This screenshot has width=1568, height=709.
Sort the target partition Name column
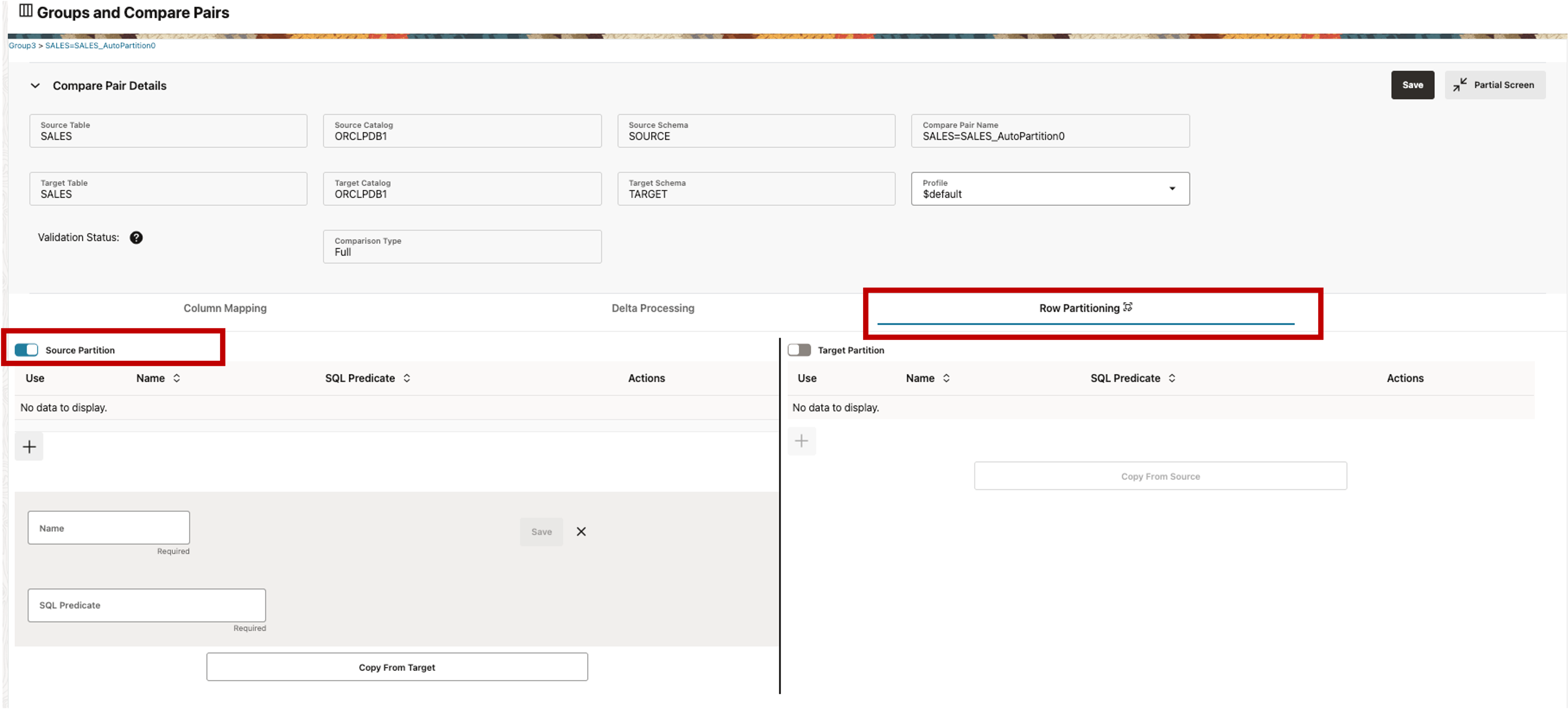click(945, 378)
